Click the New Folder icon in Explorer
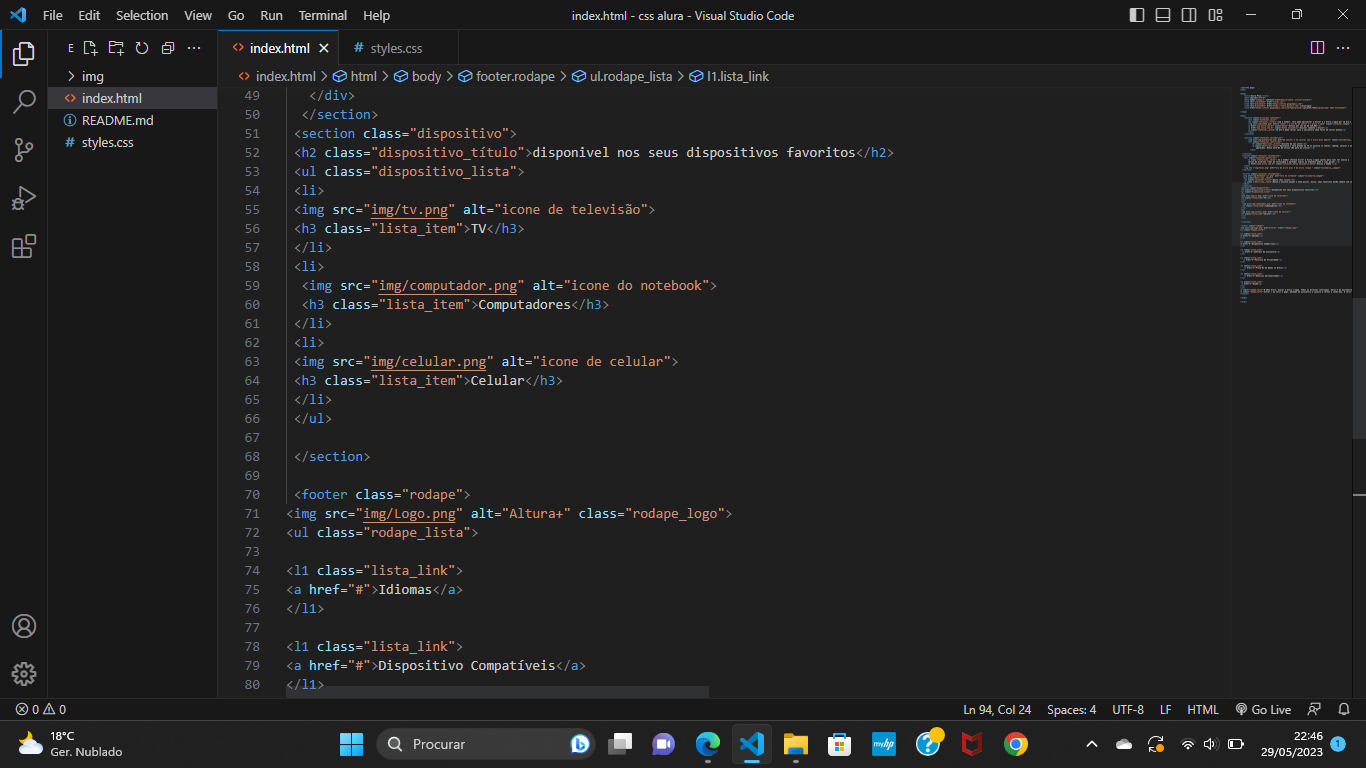Image resolution: width=1366 pixels, height=768 pixels. pyautogui.click(x=116, y=48)
